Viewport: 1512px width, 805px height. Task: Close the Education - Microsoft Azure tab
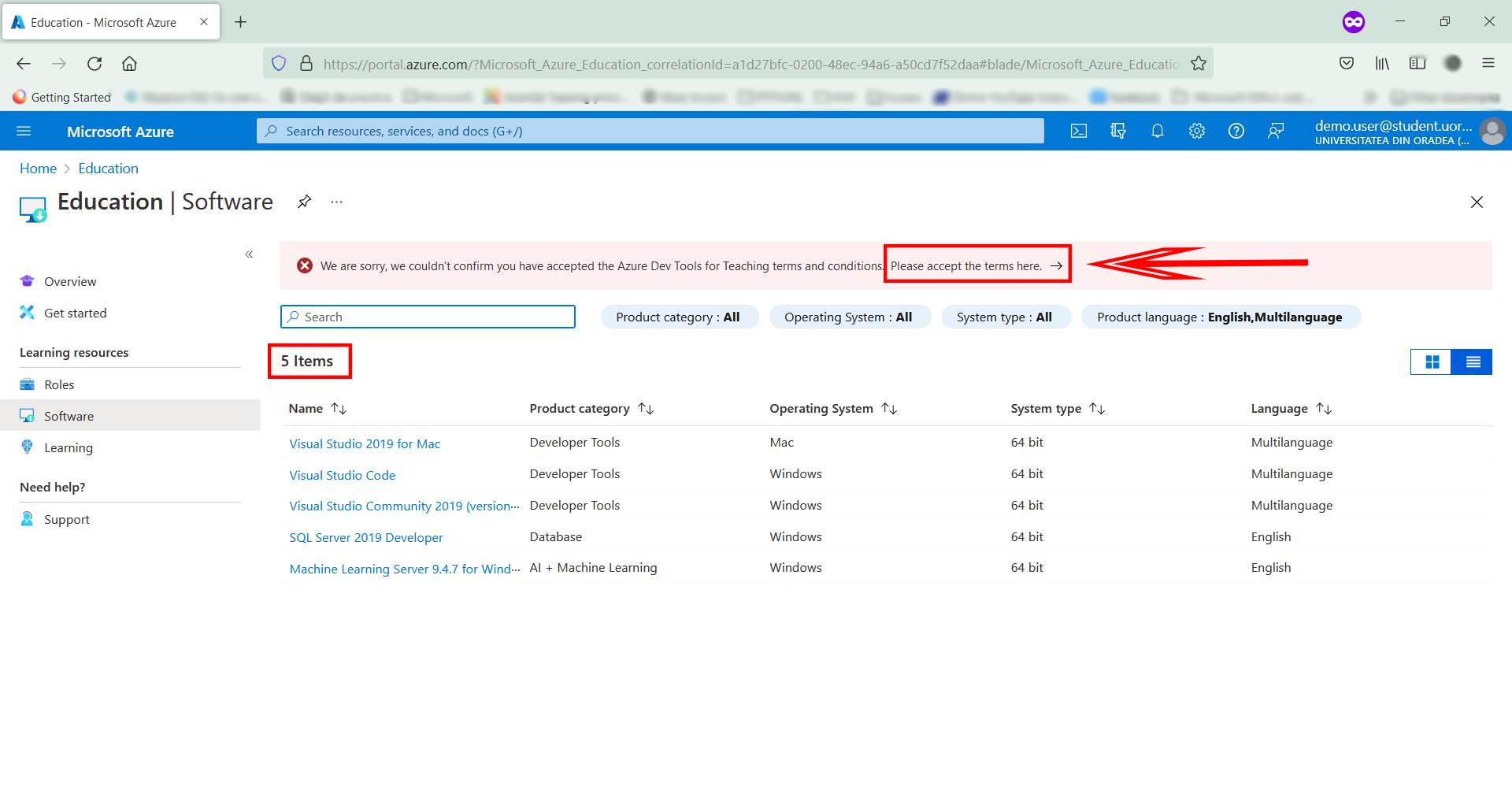(x=204, y=22)
